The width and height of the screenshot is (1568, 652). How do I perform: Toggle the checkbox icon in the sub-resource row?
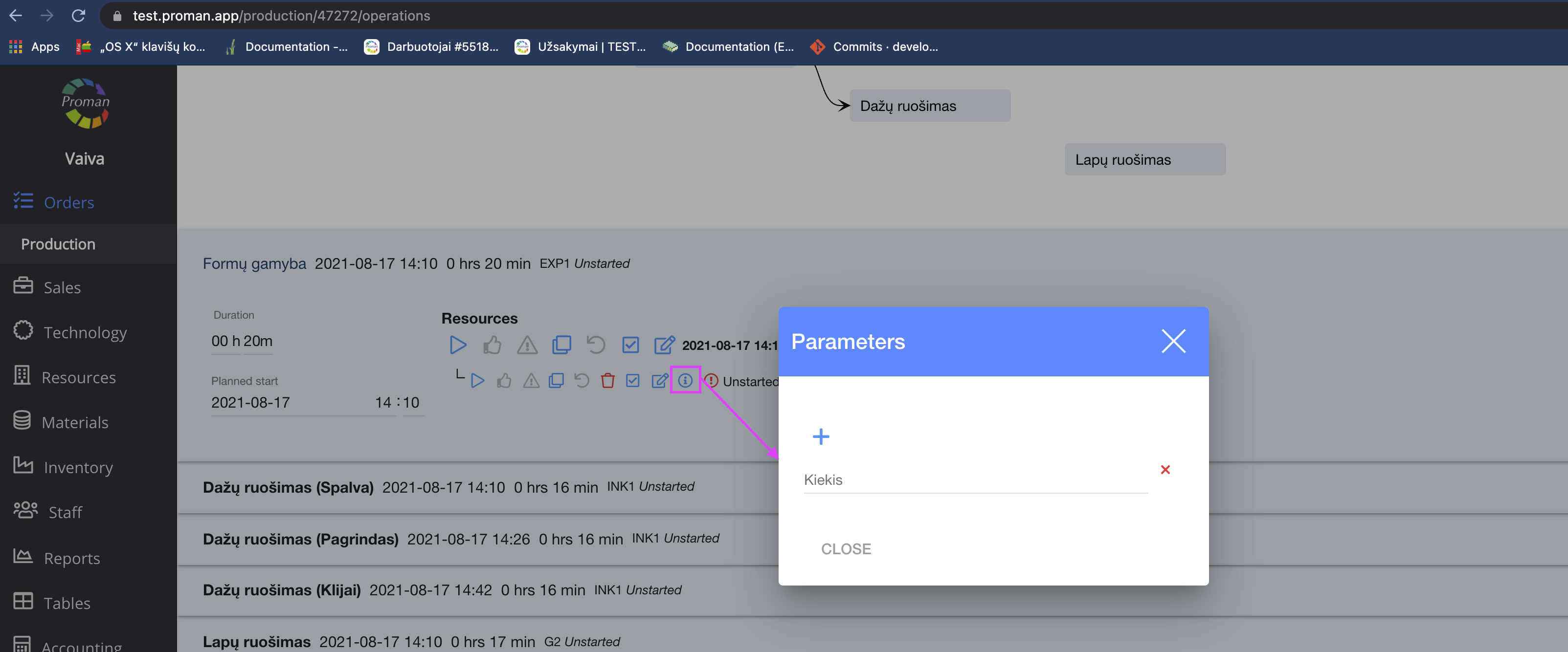tap(633, 381)
